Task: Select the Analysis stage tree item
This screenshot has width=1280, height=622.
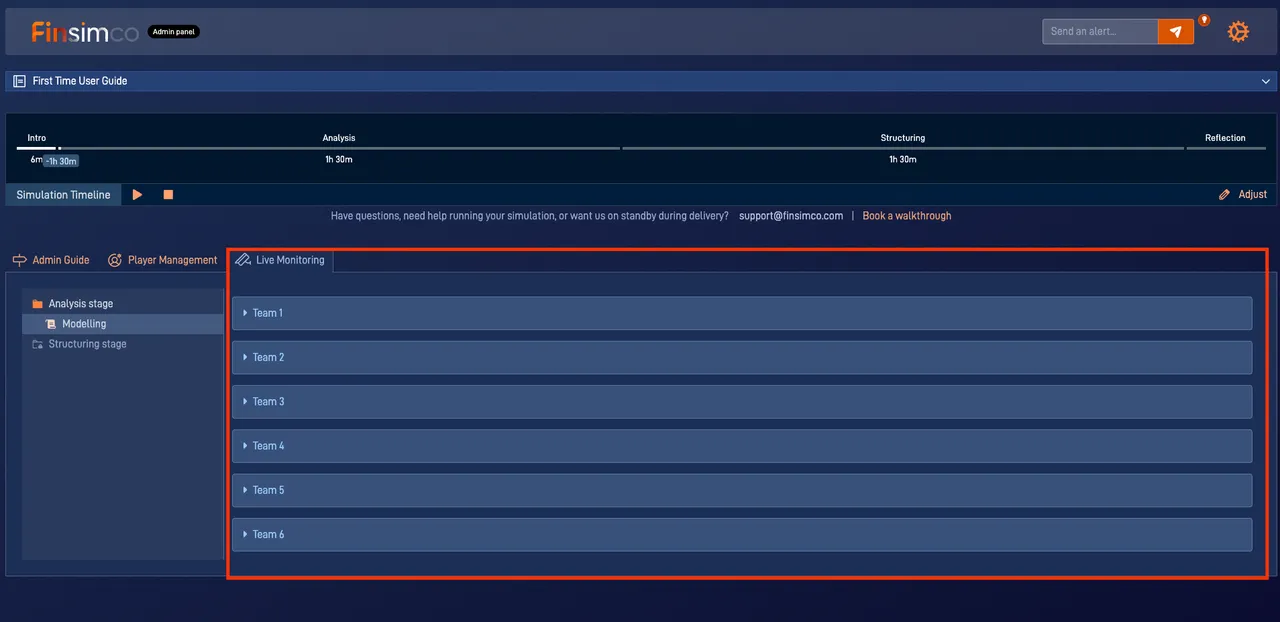Action: (123, 304)
